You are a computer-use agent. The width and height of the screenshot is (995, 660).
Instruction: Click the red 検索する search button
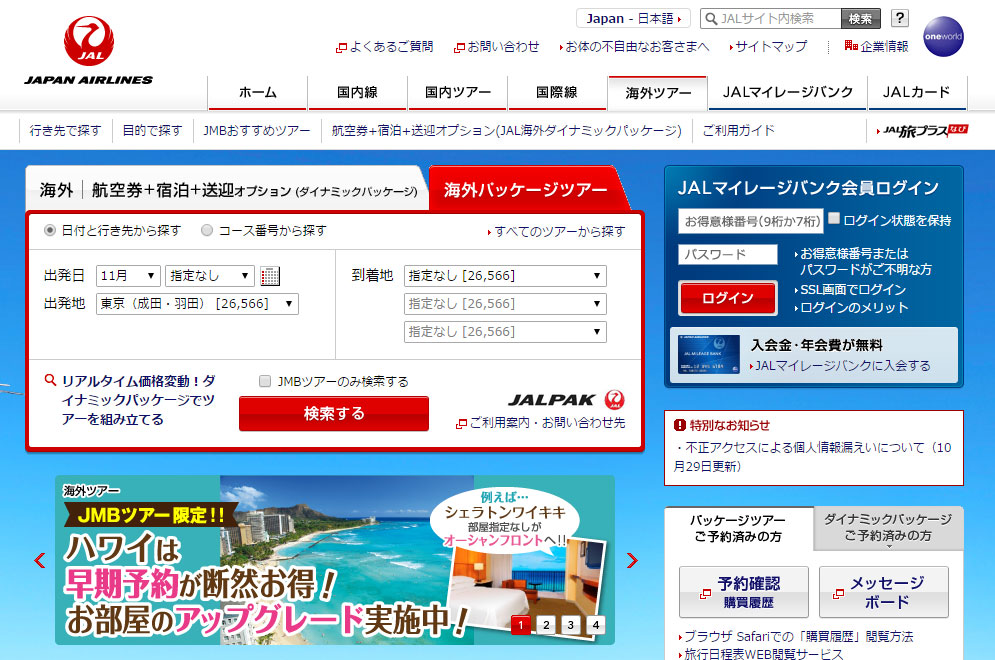coord(334,414)
